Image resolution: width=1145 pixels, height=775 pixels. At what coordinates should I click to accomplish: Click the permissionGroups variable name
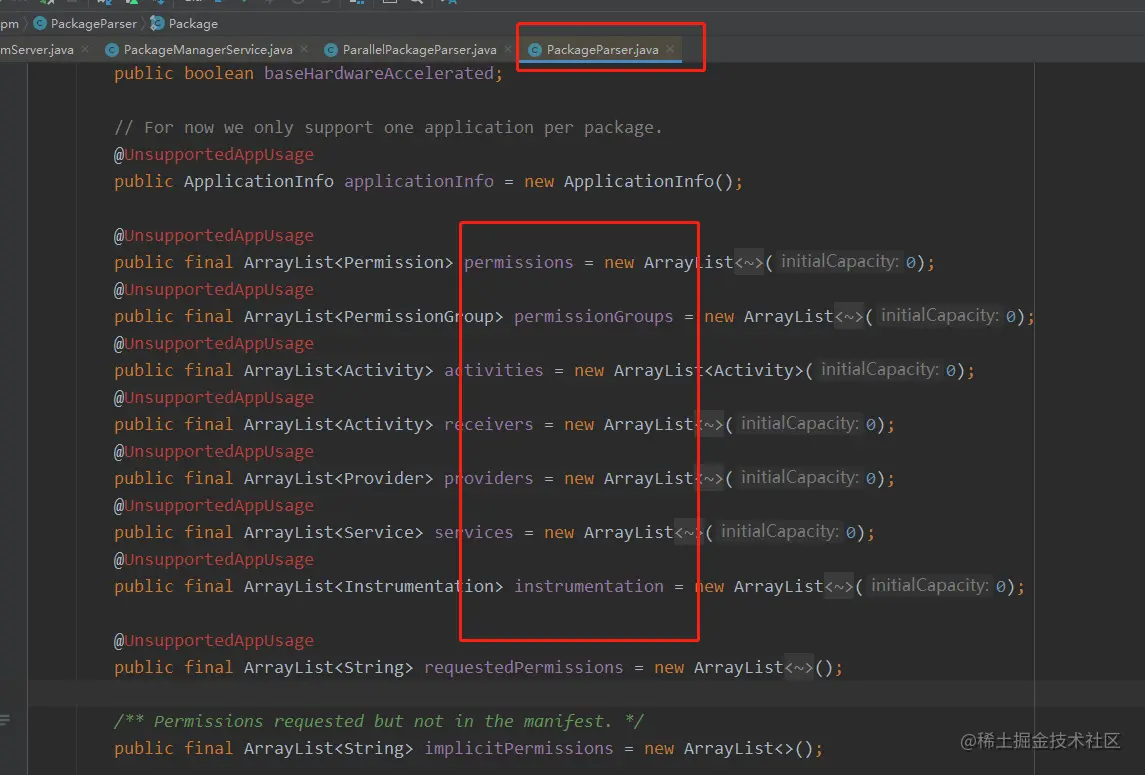click(594, 316)
